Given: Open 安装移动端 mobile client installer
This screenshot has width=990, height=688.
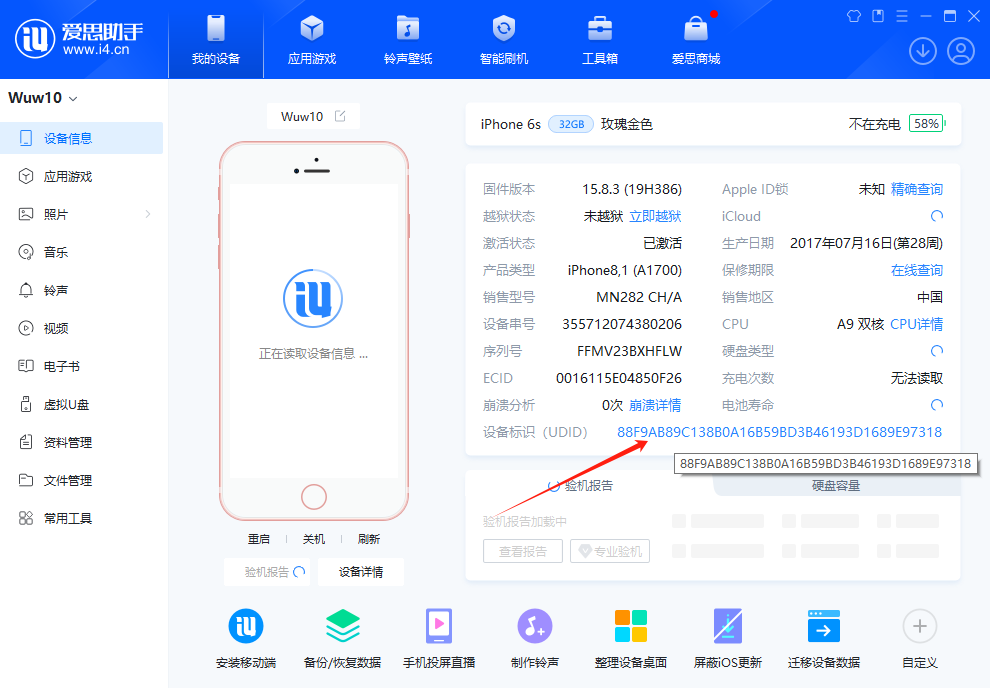Looking at the screenshot, I should [x=247, y=636].
